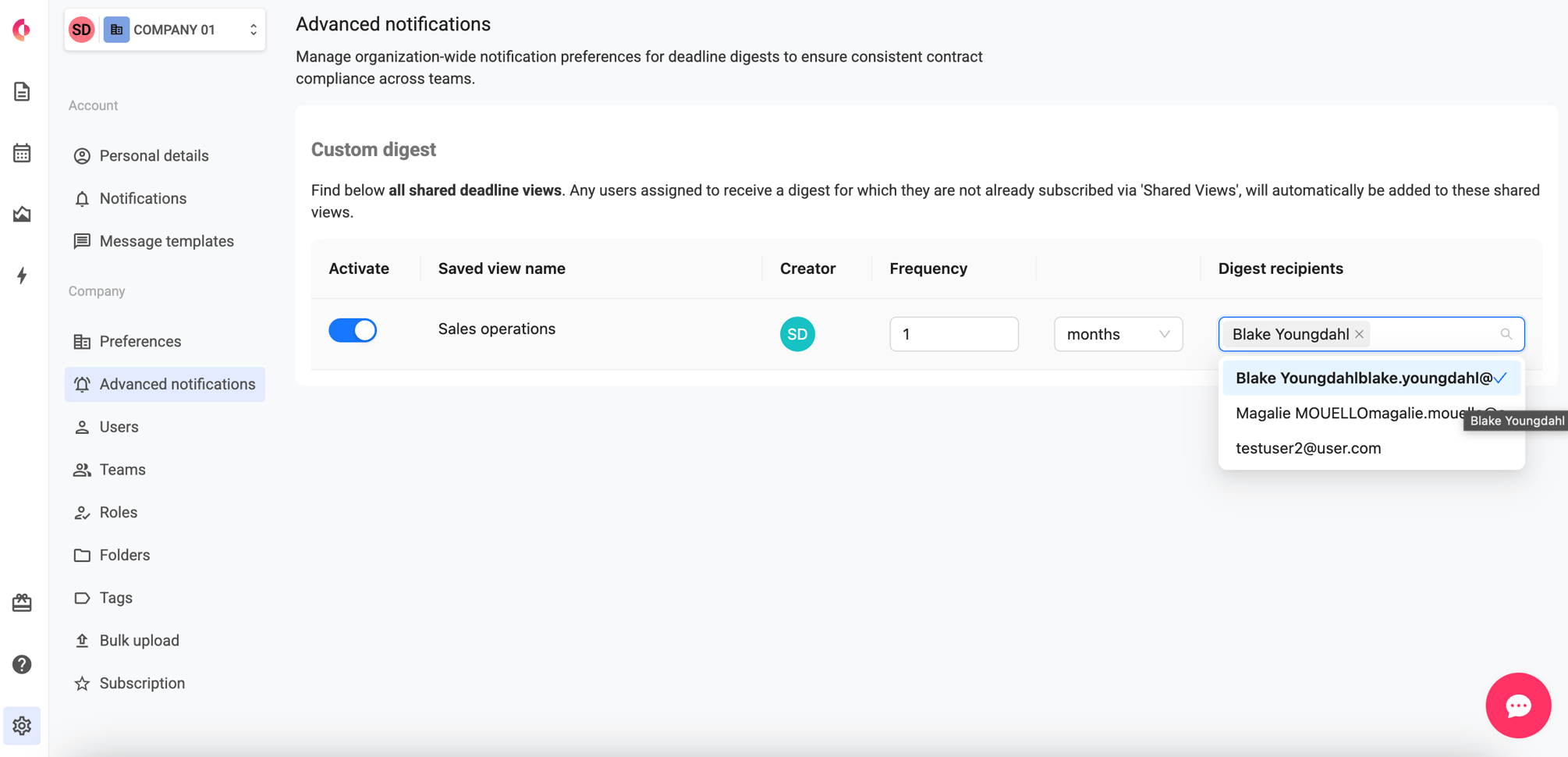Open the gift box what's new icon
Image resolution: width=1568 pixels, height=757 pixels.
[22, 602]
